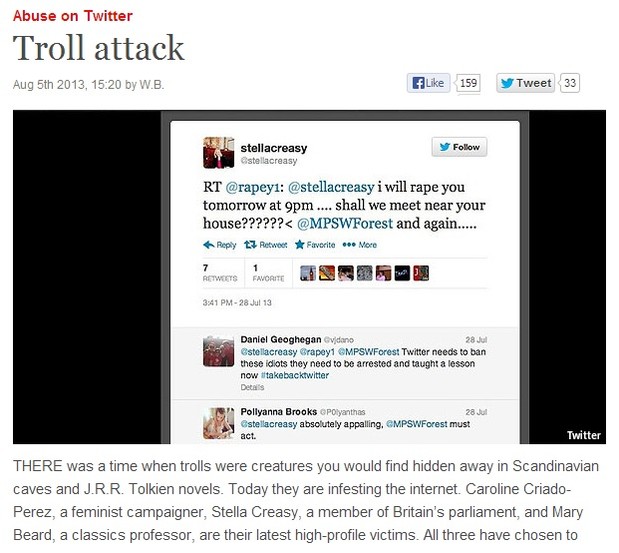Click the 1 Favorite count
The image size is (619, 553).
[268, 273]
